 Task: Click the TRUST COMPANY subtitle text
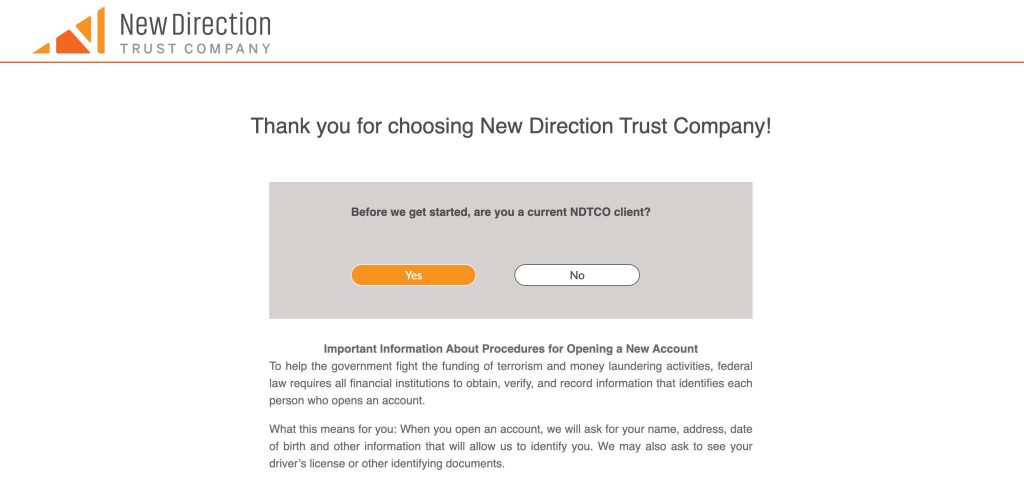[x=194, y=48]
